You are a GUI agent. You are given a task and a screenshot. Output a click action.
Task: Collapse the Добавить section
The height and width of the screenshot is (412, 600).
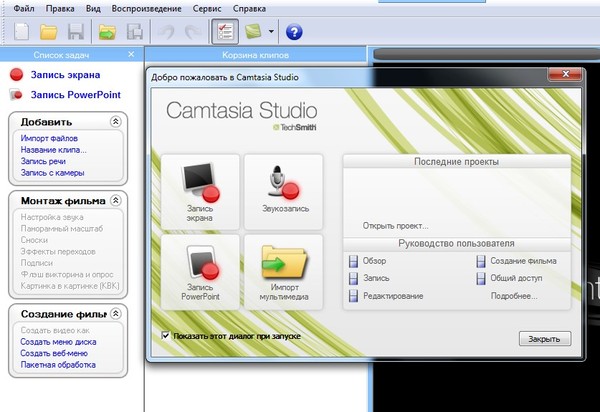pos(116,122)
